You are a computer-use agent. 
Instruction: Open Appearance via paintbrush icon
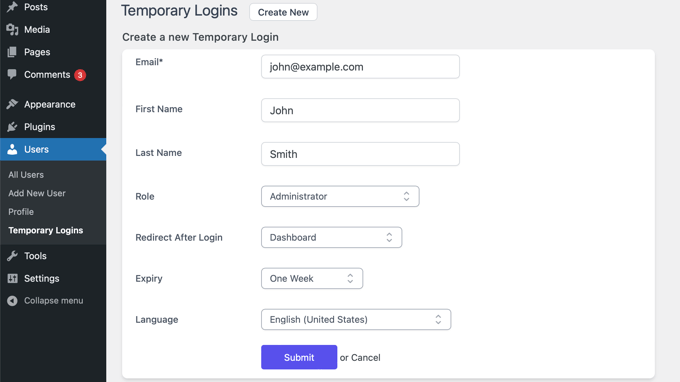[12, 104]
